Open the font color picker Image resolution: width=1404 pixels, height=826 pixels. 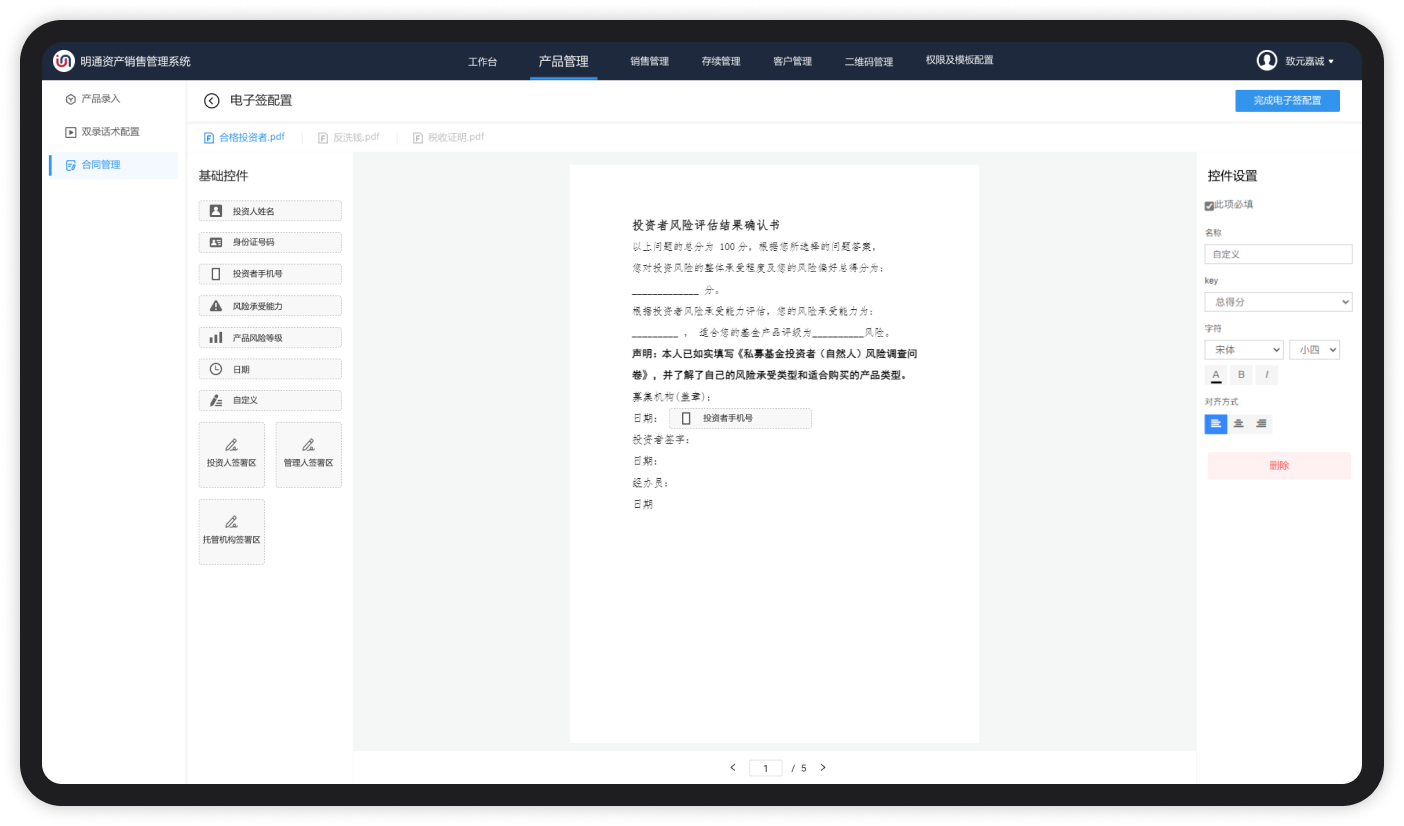click(x=1216, y=375)
